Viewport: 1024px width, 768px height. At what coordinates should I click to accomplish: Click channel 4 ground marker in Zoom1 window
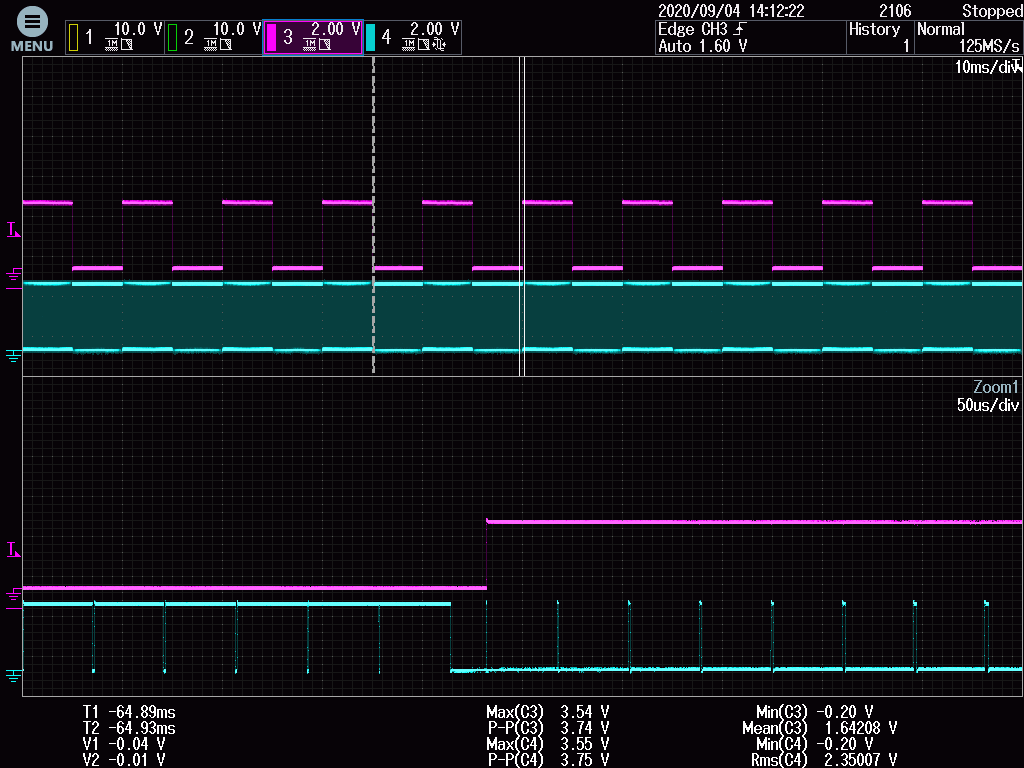(x=13, y=675)
